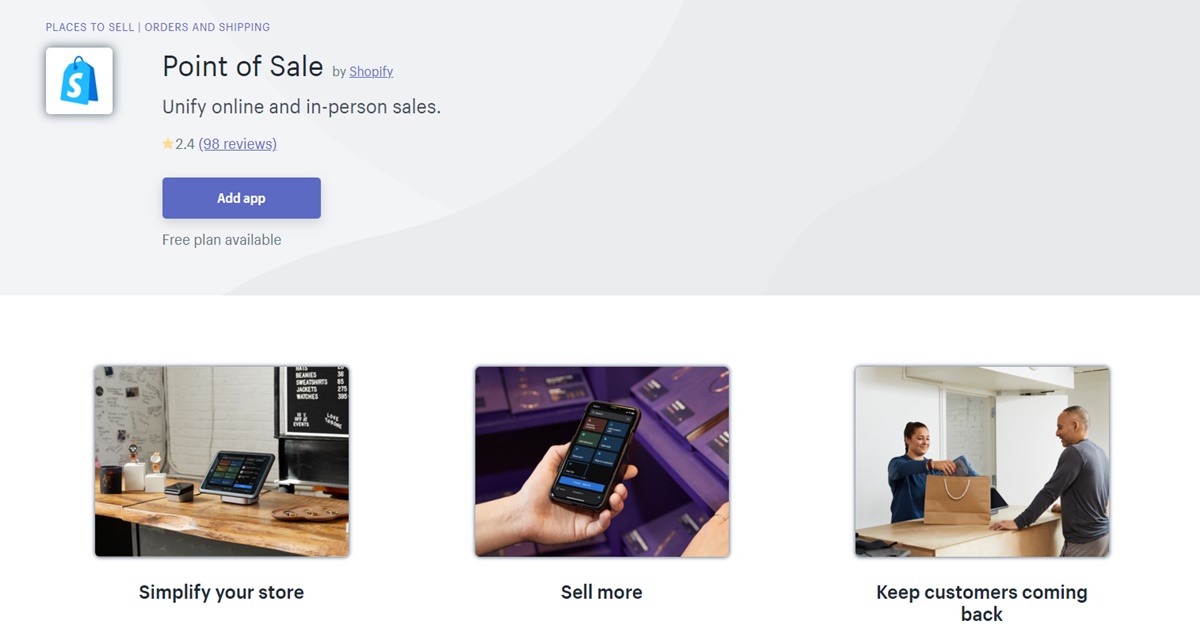Click the Point of Sale title
The image size is (1200, 624).
[242, 67]
